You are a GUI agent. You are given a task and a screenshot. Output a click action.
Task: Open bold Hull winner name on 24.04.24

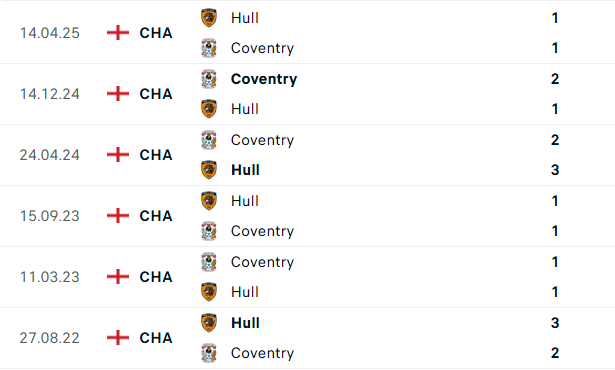pos(245,170)
